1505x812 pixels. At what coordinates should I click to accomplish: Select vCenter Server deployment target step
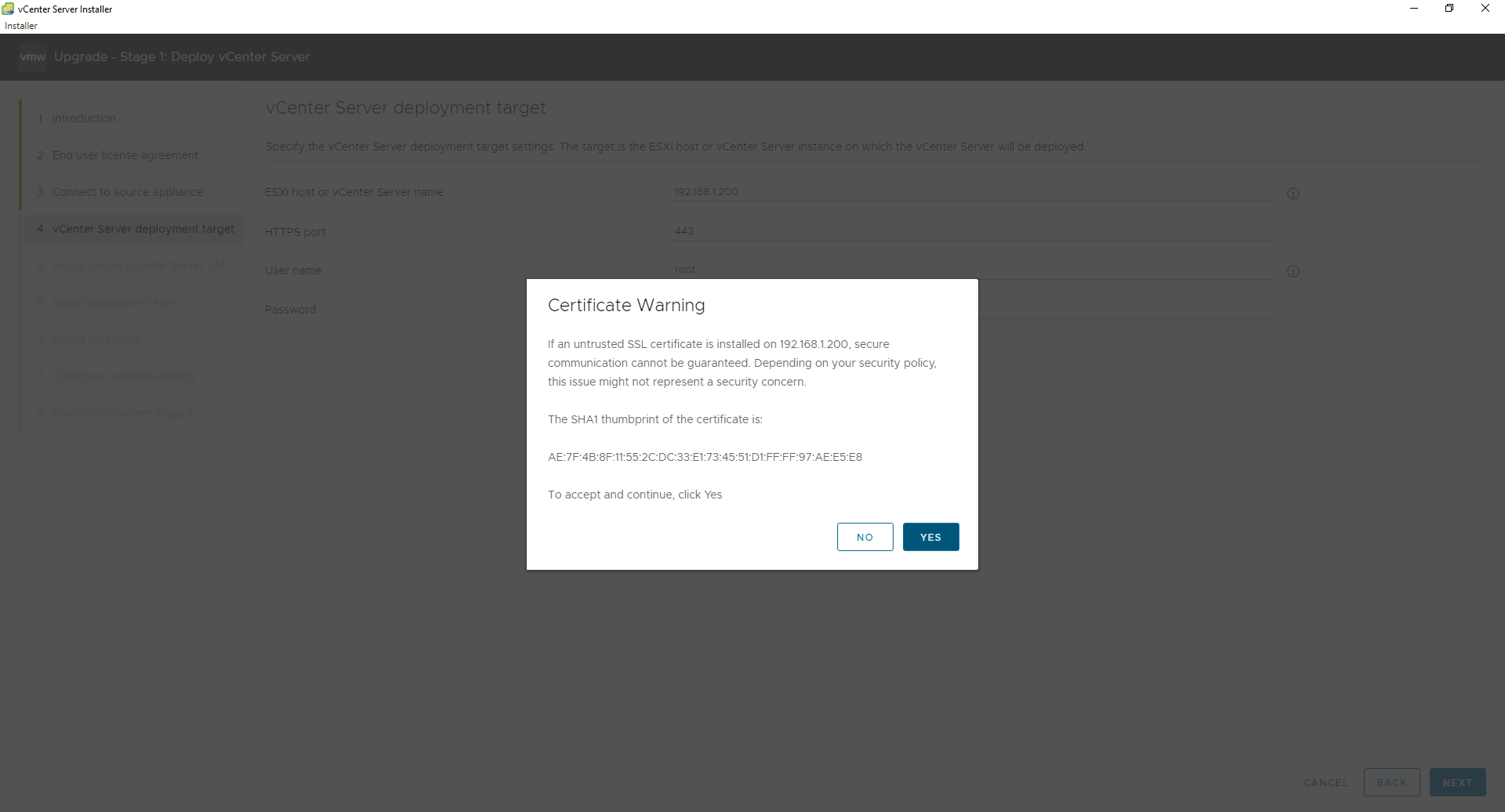coord(134,229)
